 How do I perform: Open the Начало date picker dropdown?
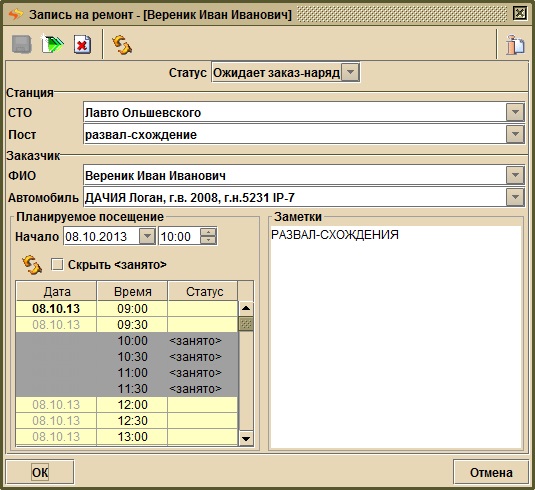(x=147, y=236)
